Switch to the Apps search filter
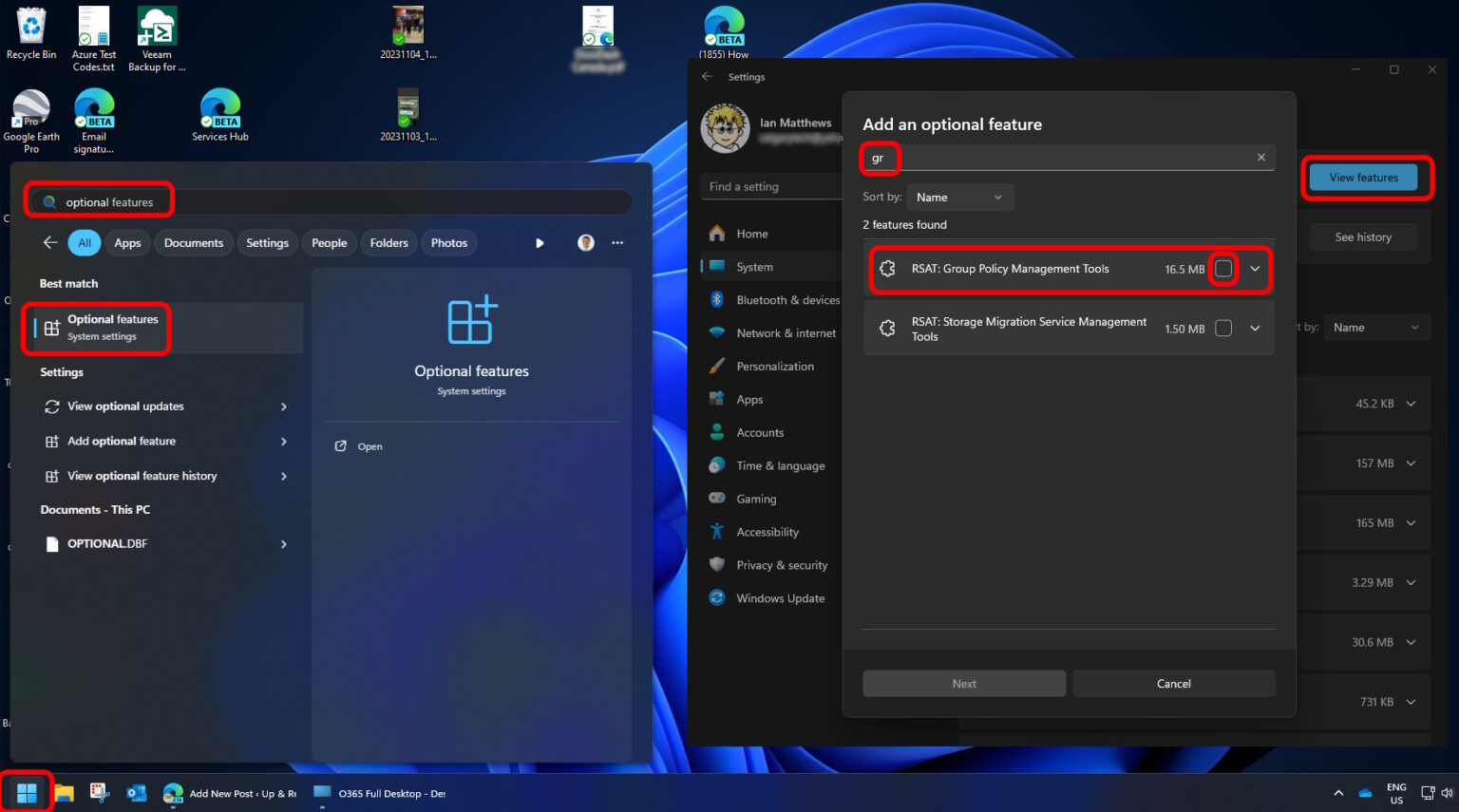This screenshot has width=1459, height=812. coord(127,242)
